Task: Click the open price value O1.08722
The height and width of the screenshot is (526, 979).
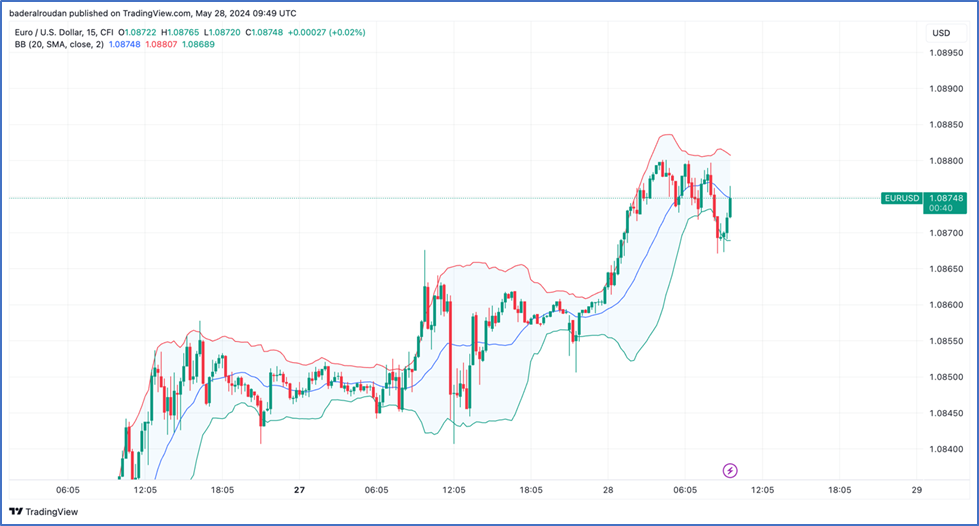Action: click(x=137, y=32)
